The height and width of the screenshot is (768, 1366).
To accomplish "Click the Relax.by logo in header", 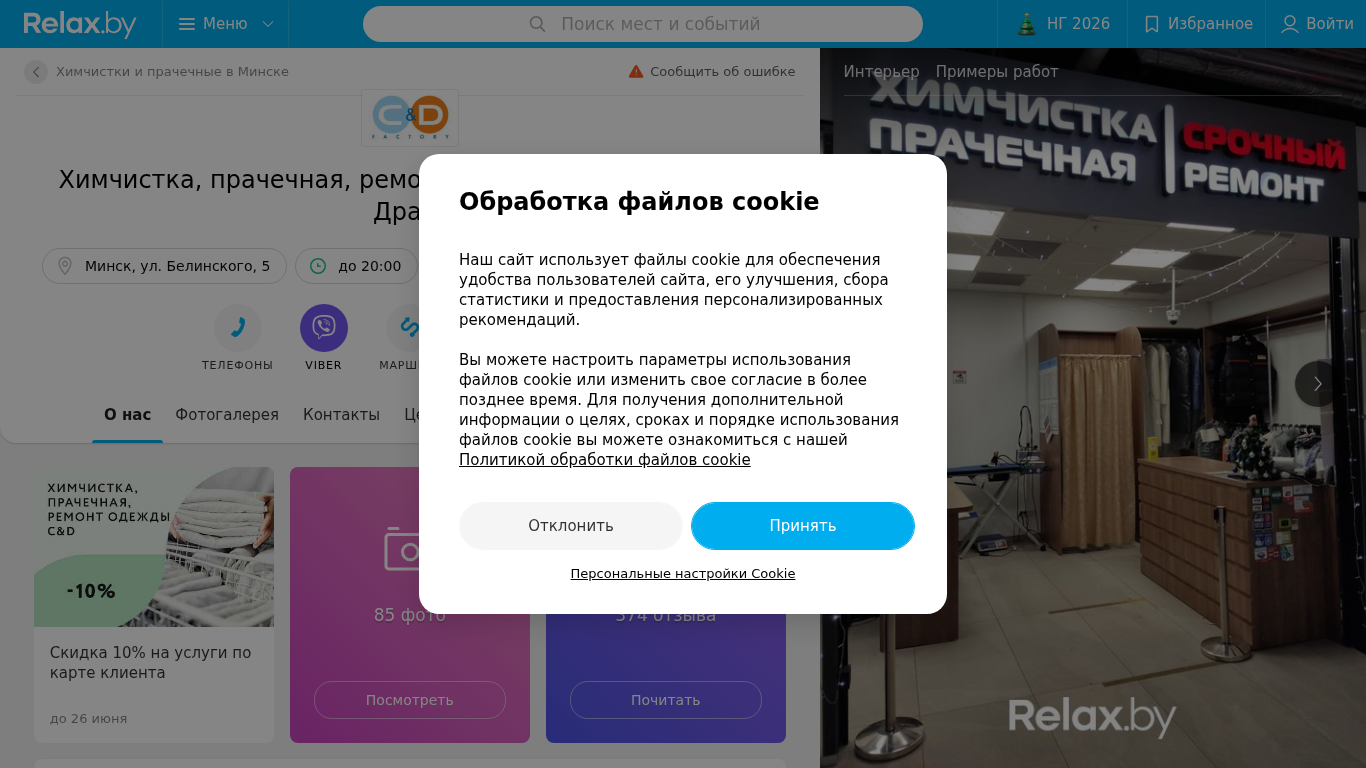I will click(x=80, y=24).
